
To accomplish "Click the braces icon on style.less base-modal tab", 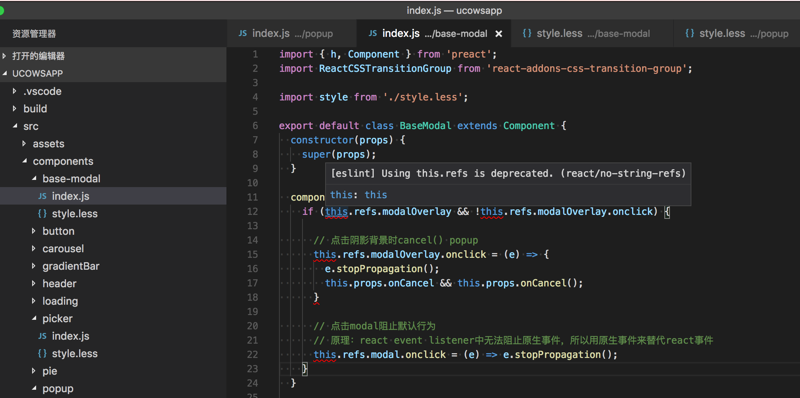I will 527,34.
